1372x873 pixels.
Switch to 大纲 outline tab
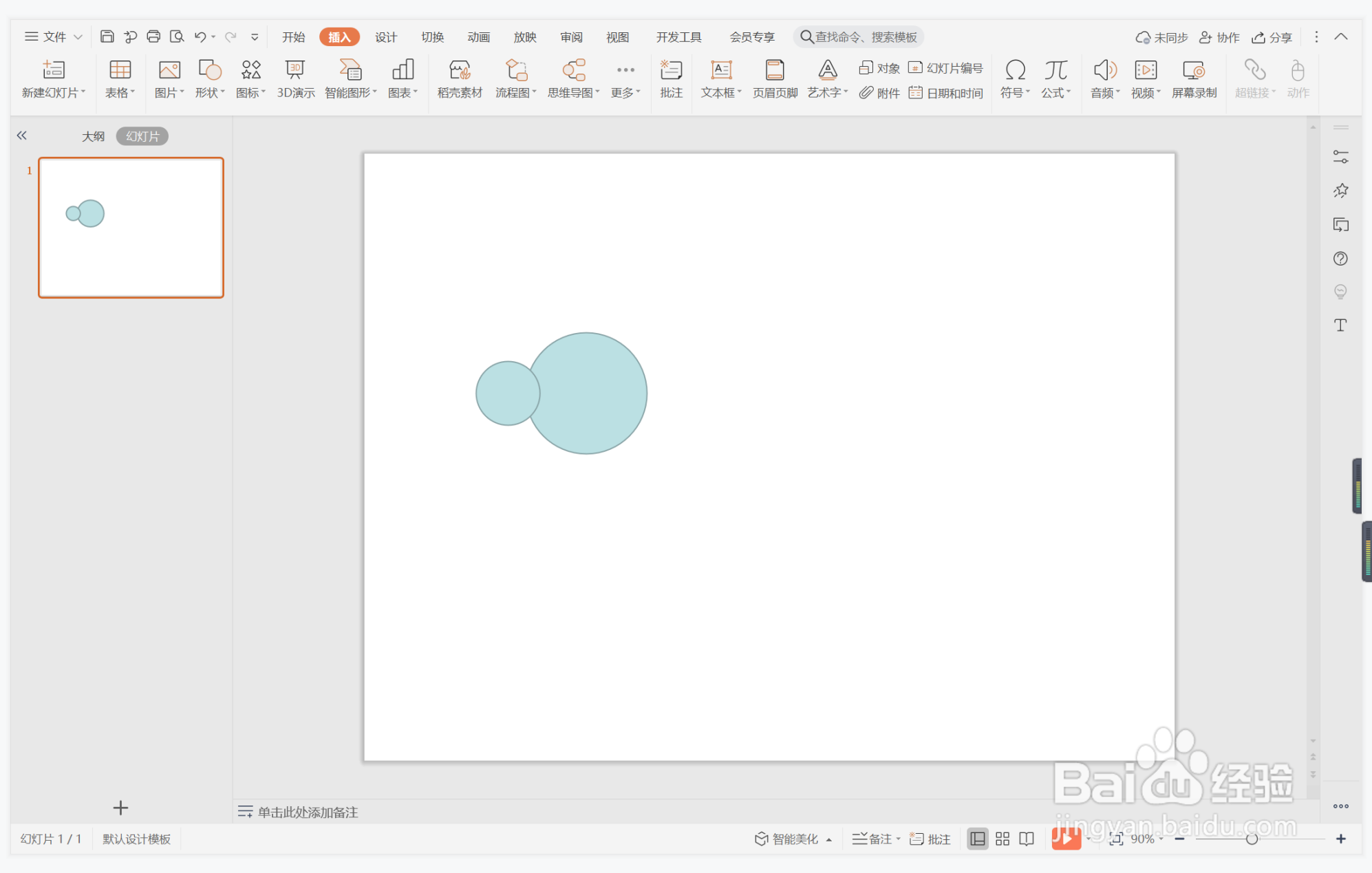(93, 136)
